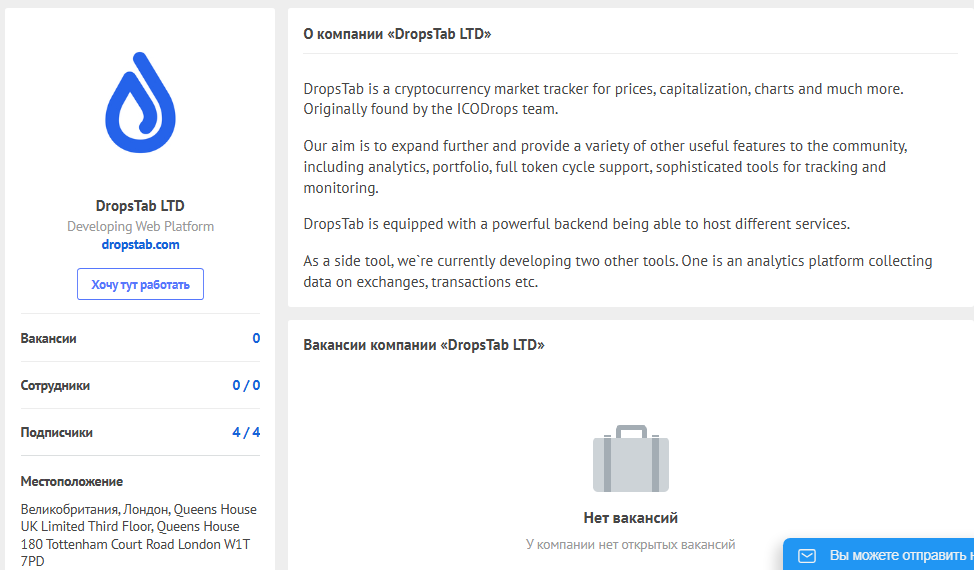Open the Подписчики 4 / 4 row

pyautogui.click(x=140, y=432)
